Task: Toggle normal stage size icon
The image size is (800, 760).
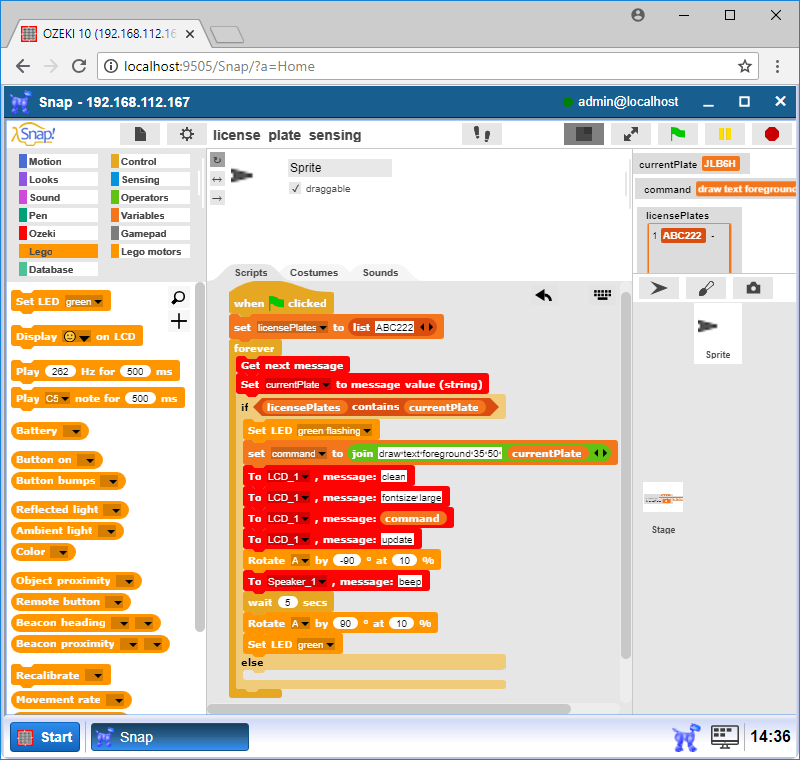Action: point(584,134)
